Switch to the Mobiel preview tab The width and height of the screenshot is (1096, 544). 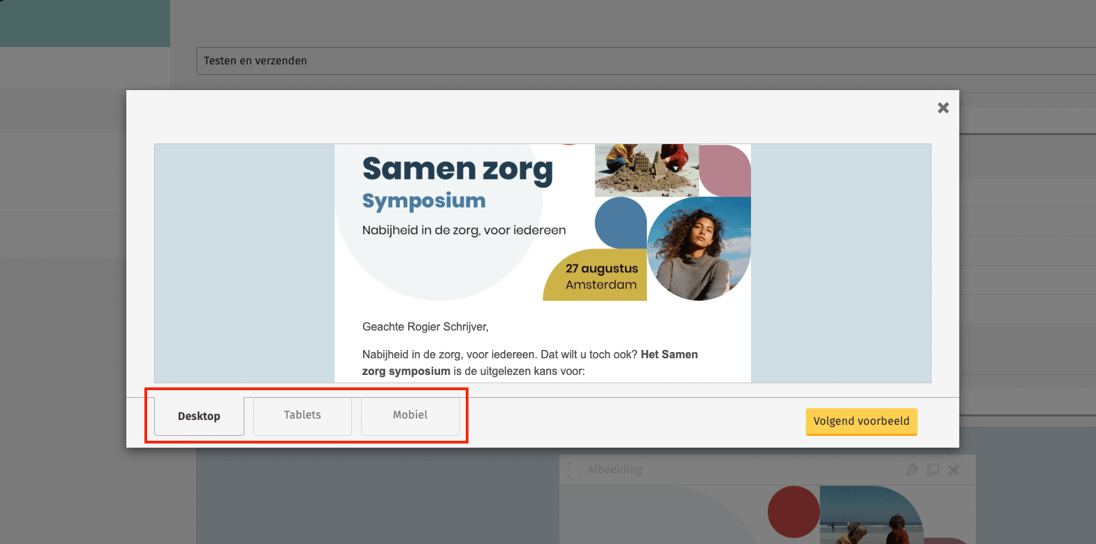pos(410,415)
